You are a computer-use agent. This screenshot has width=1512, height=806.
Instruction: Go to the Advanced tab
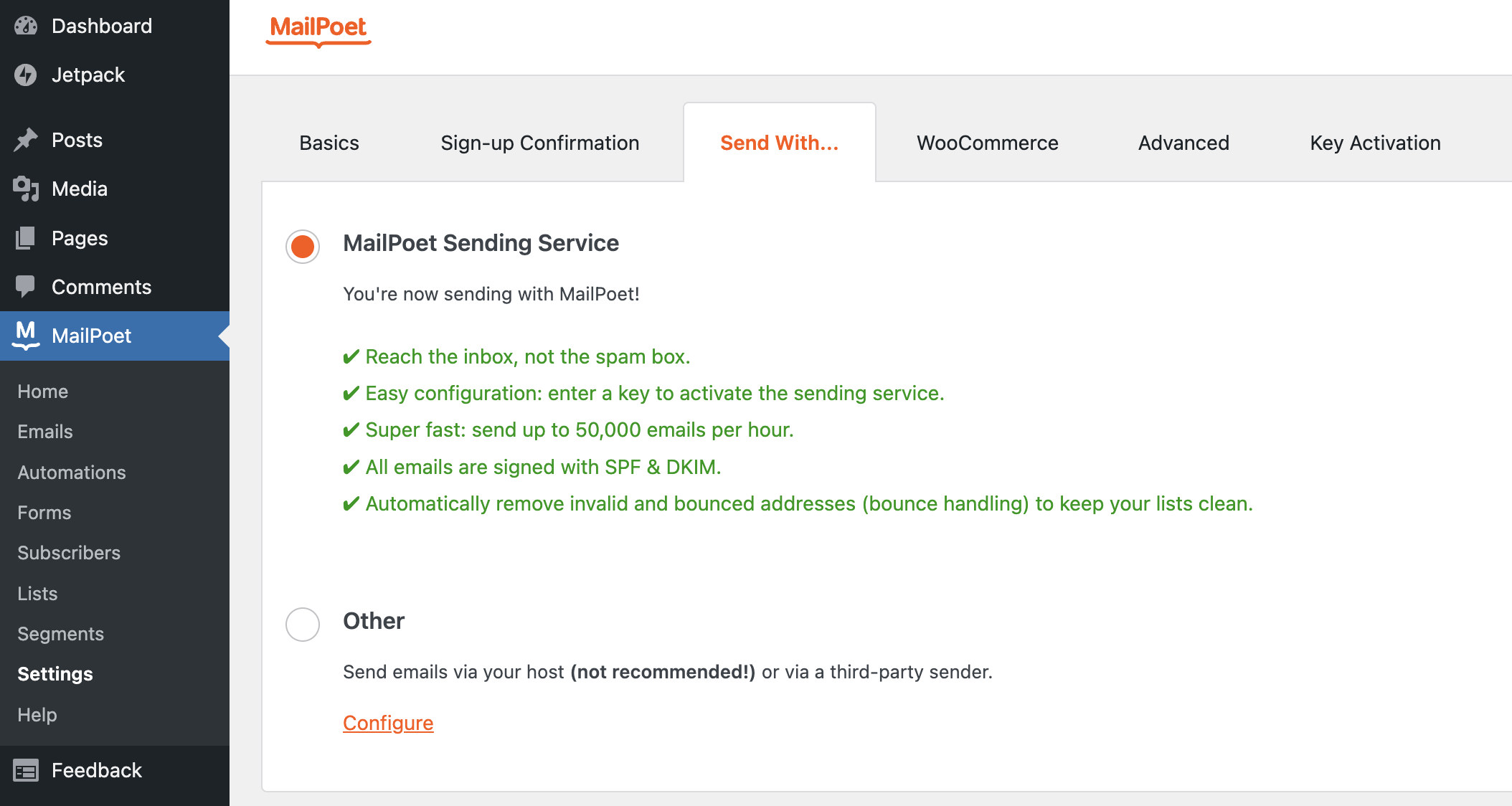point(1183,143)
